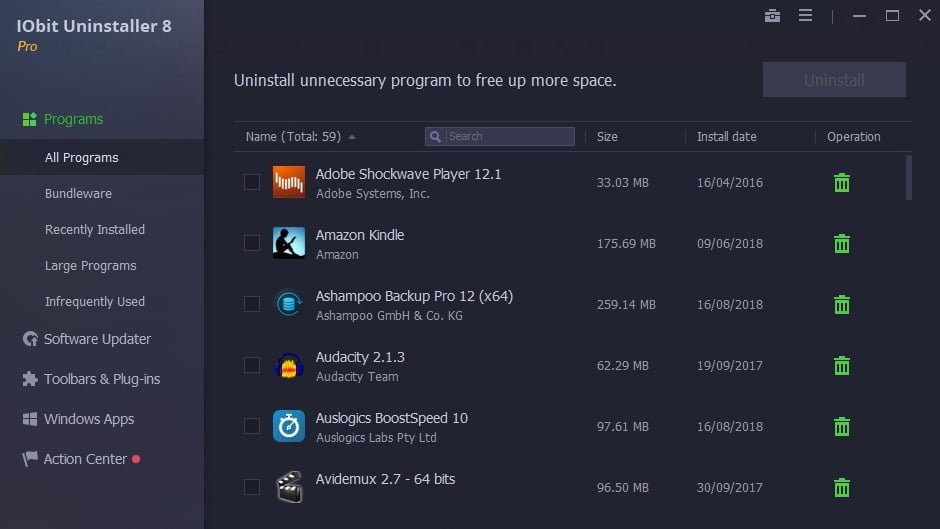Click the program list vertical scrollbar
The height and width of the screenshot is (529, 940).
[x=909, y=178]
